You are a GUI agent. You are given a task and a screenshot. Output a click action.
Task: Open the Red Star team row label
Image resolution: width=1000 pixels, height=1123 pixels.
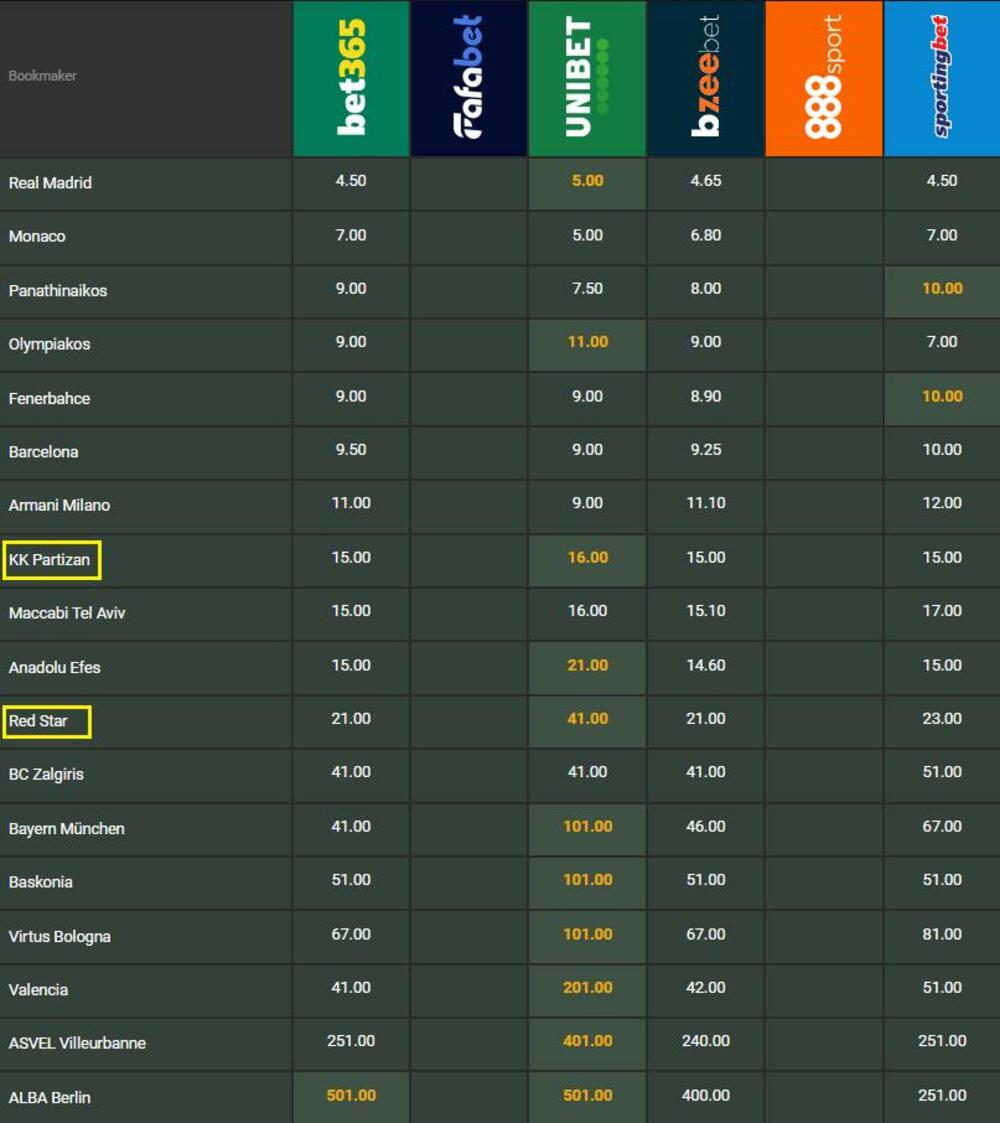pyautogui.click(x=39, y=721)
